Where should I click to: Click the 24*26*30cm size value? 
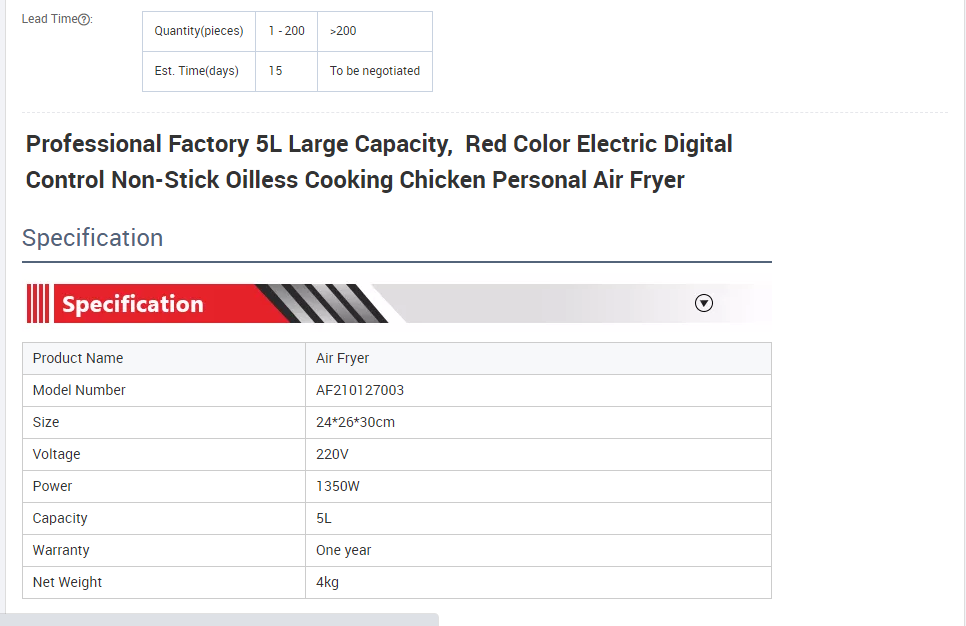pyautogui.click(x=355, y=422)
